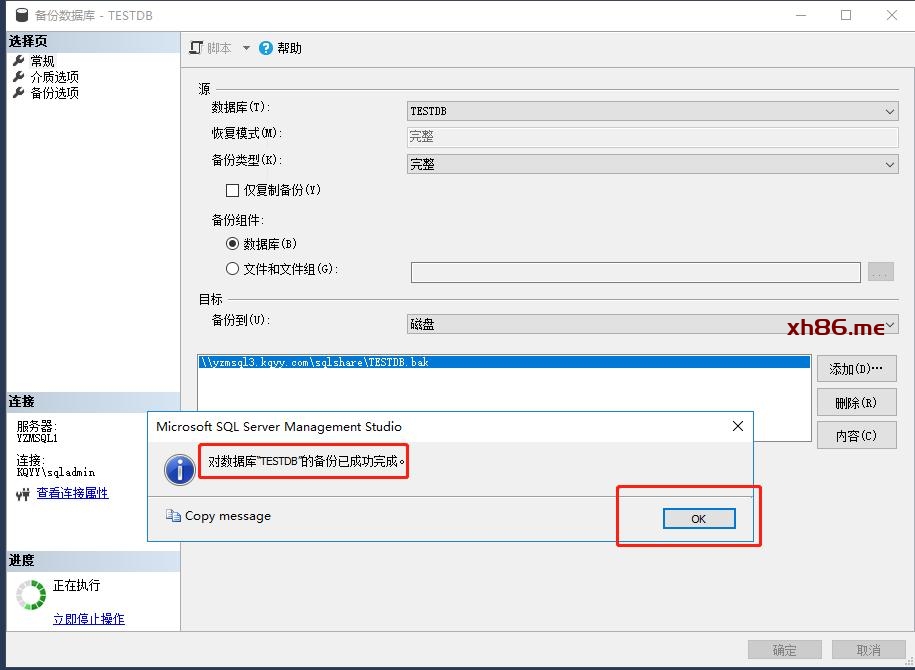Click the script icon in toolbar
The height and width of the screenshot is (670, 915).
coord(197,48)
